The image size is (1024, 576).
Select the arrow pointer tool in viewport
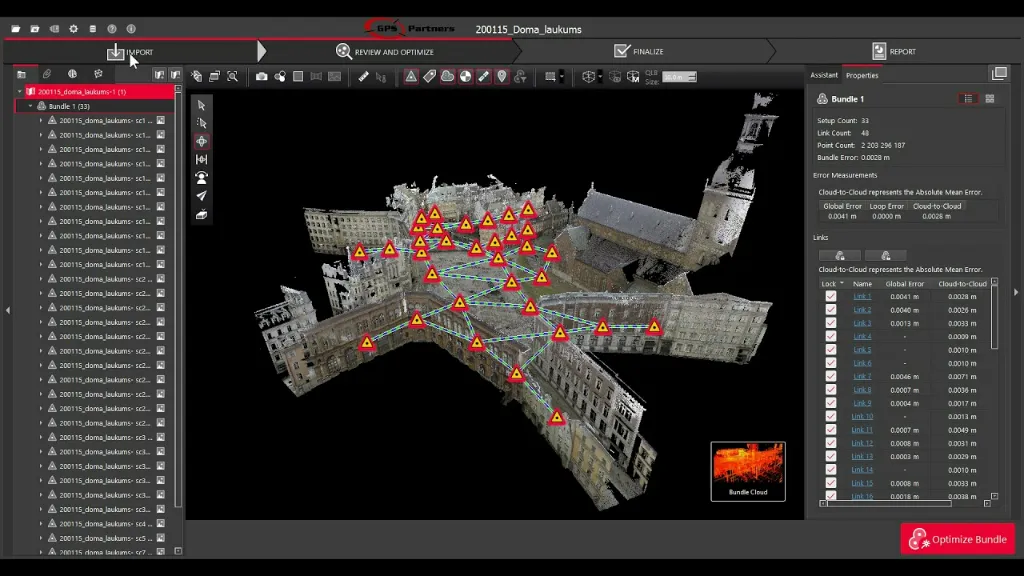tap(202, 105)
